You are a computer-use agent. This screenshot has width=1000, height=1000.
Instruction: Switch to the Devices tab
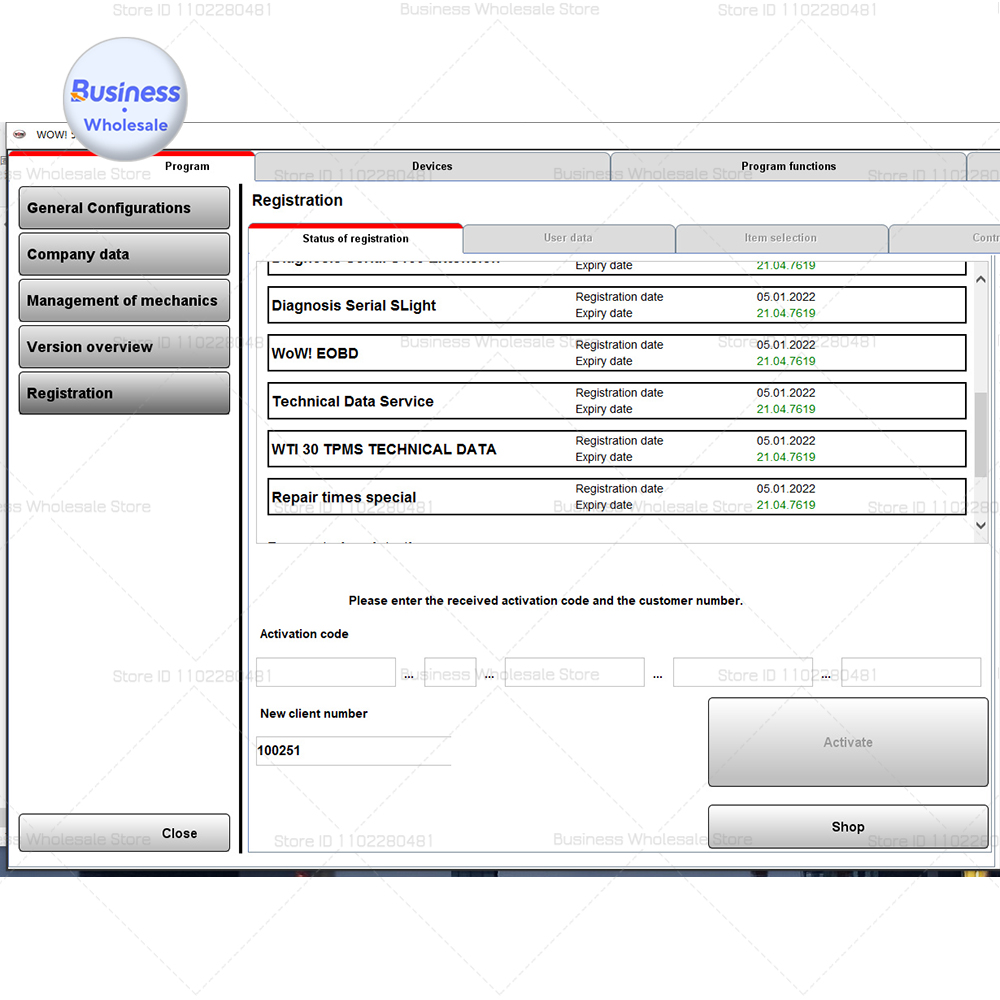432,166
